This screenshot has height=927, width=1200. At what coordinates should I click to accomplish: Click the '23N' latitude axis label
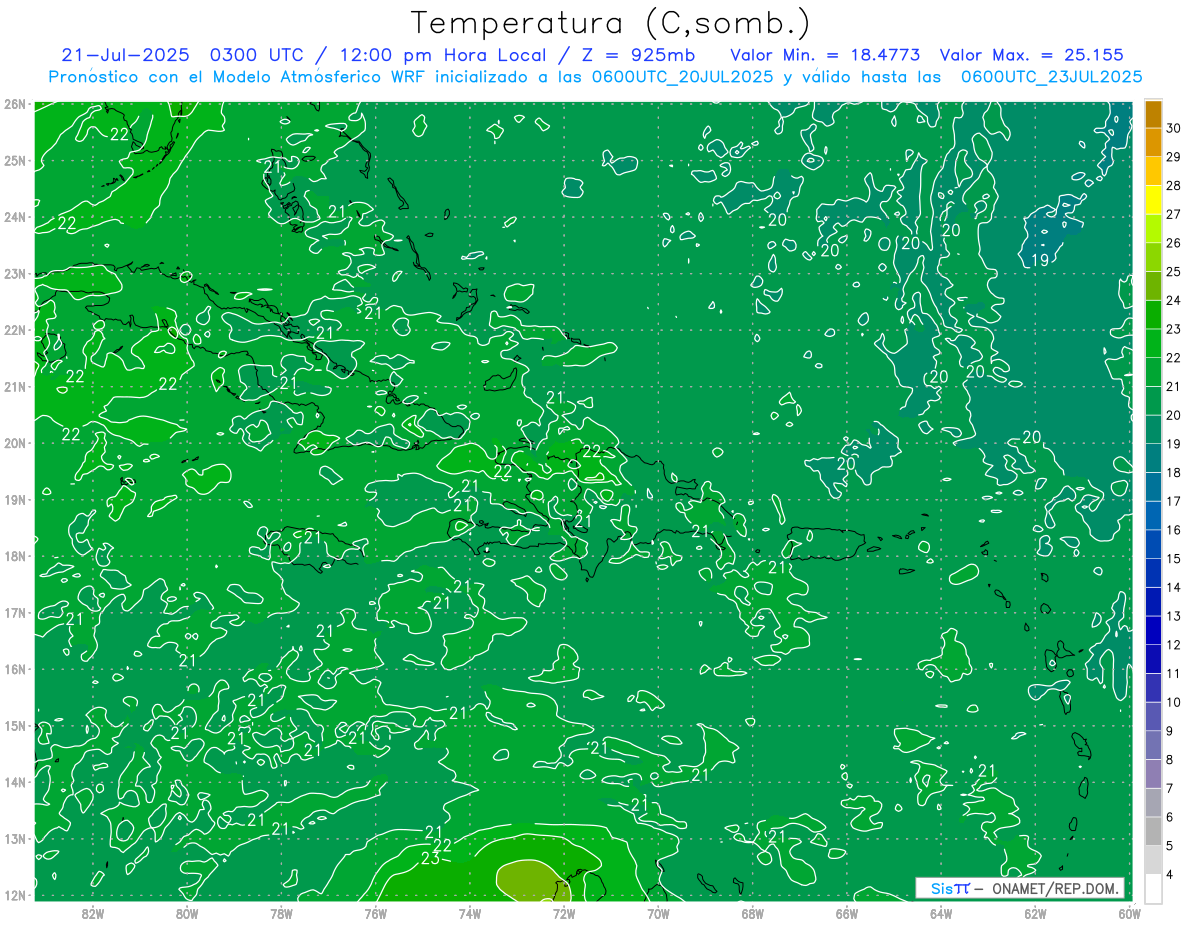click(14, 274)
